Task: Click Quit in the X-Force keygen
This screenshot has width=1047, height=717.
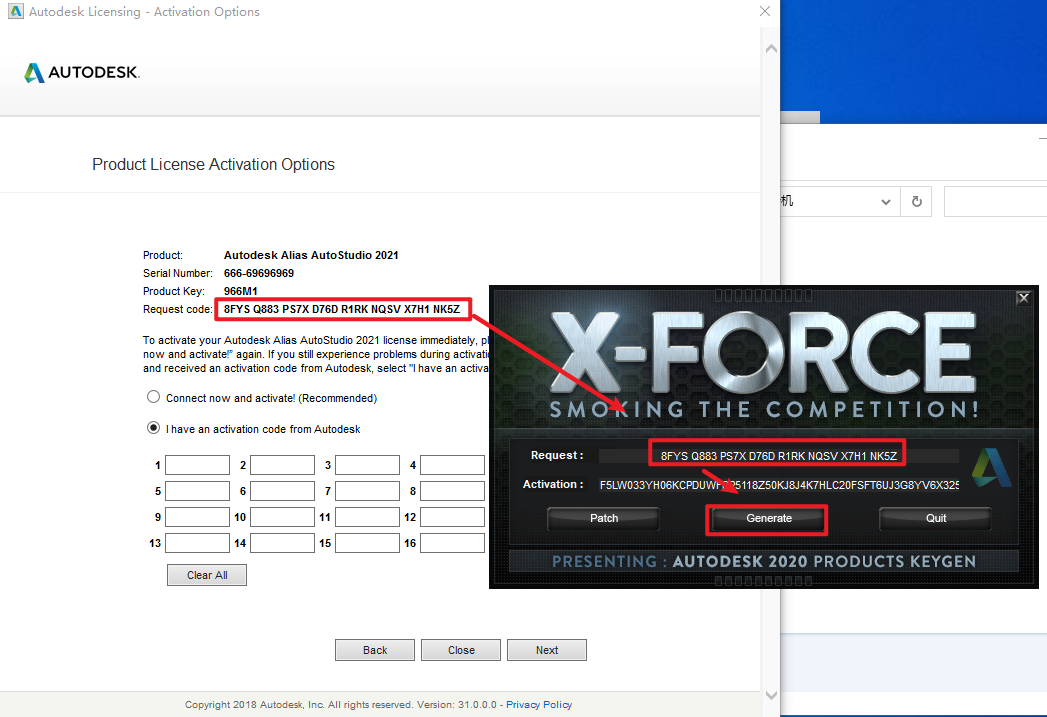Action: tap(935, 518)
